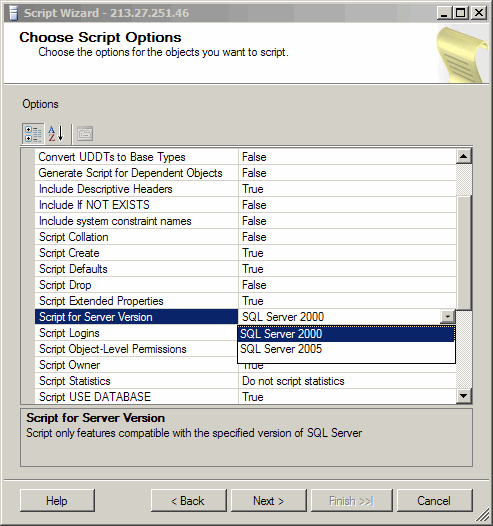The image size is (493, 526).
Task: Click False value for Convert UDDTs row
Action: 347,157
